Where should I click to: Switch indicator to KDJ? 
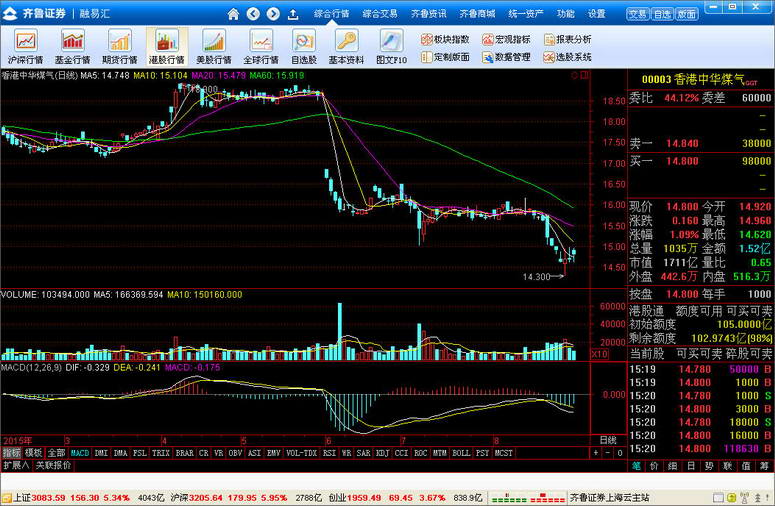(382, 453)
